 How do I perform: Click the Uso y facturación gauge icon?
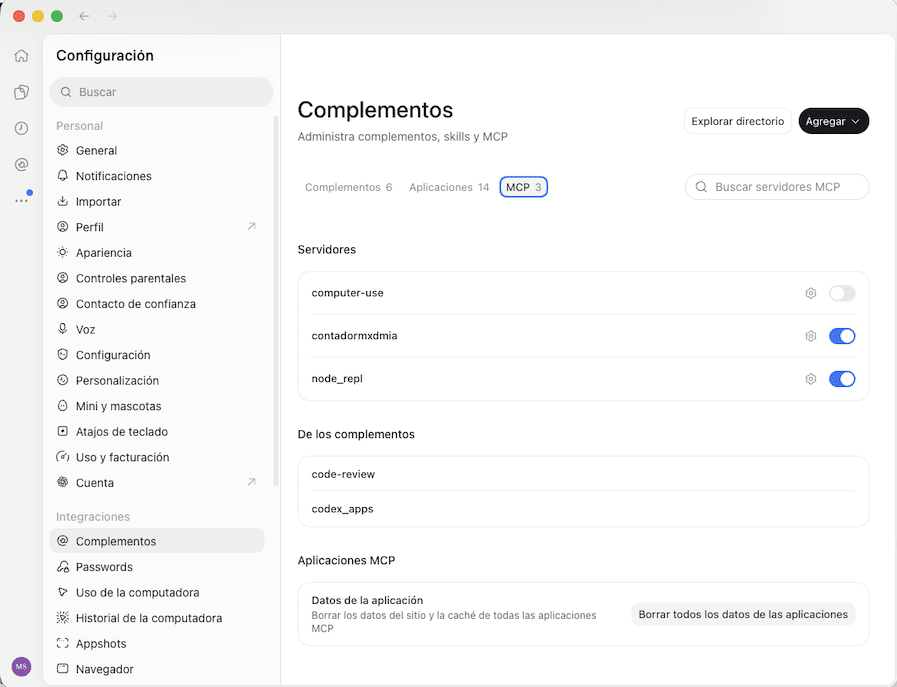(63, 456)
